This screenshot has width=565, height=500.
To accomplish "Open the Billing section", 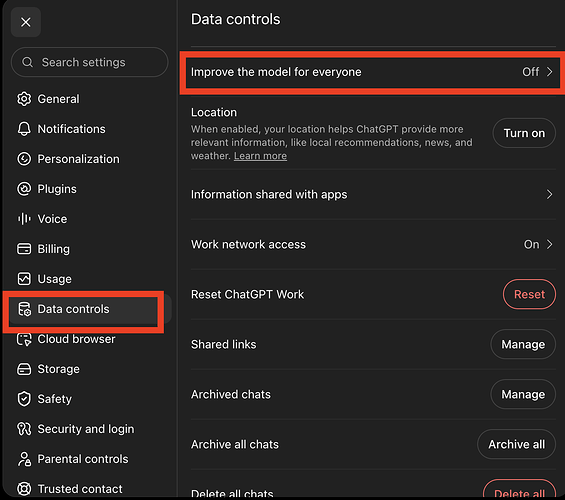I will click(x=54, y=249).
